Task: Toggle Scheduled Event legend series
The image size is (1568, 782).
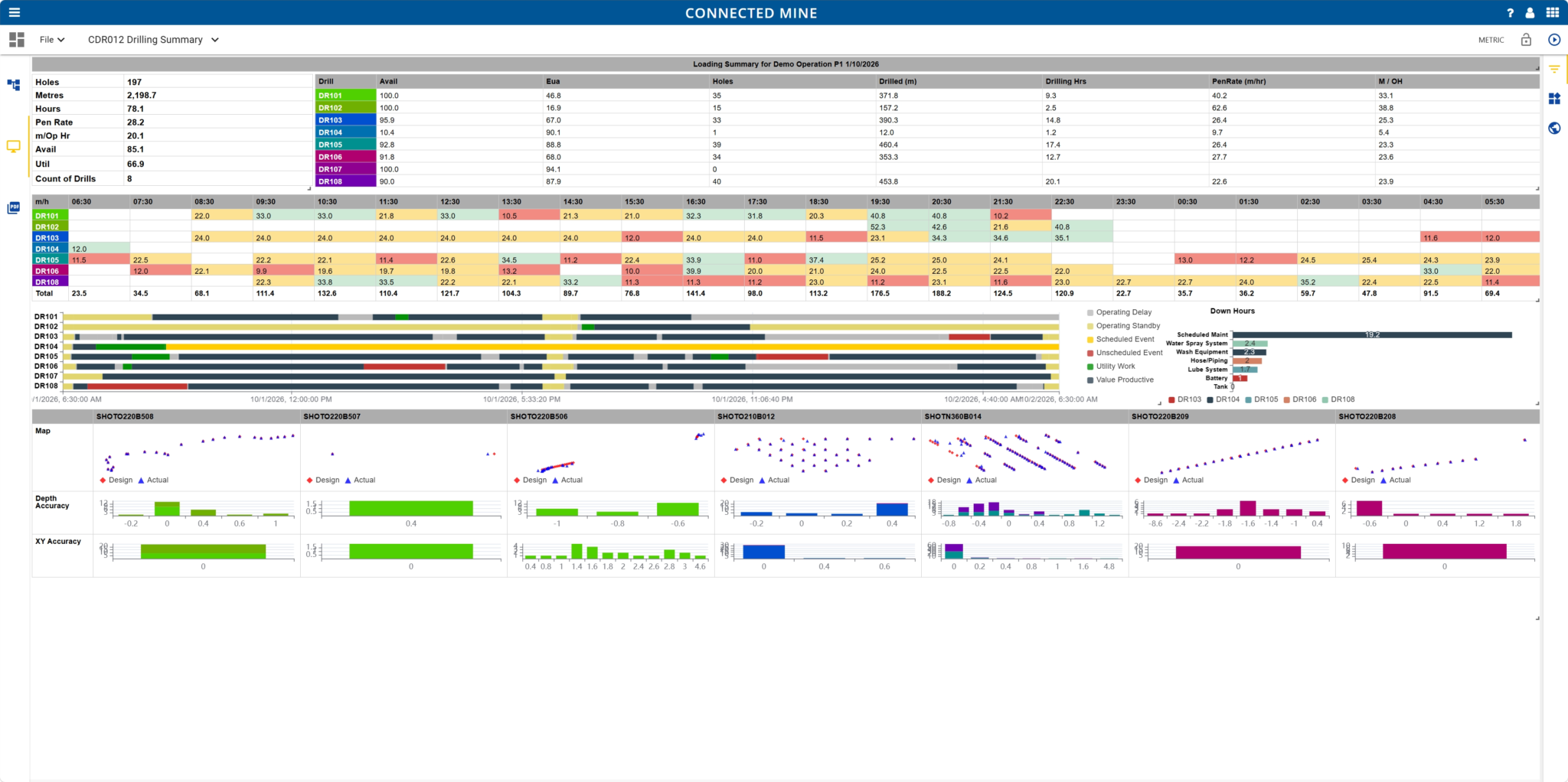Action: [1120, 339]
